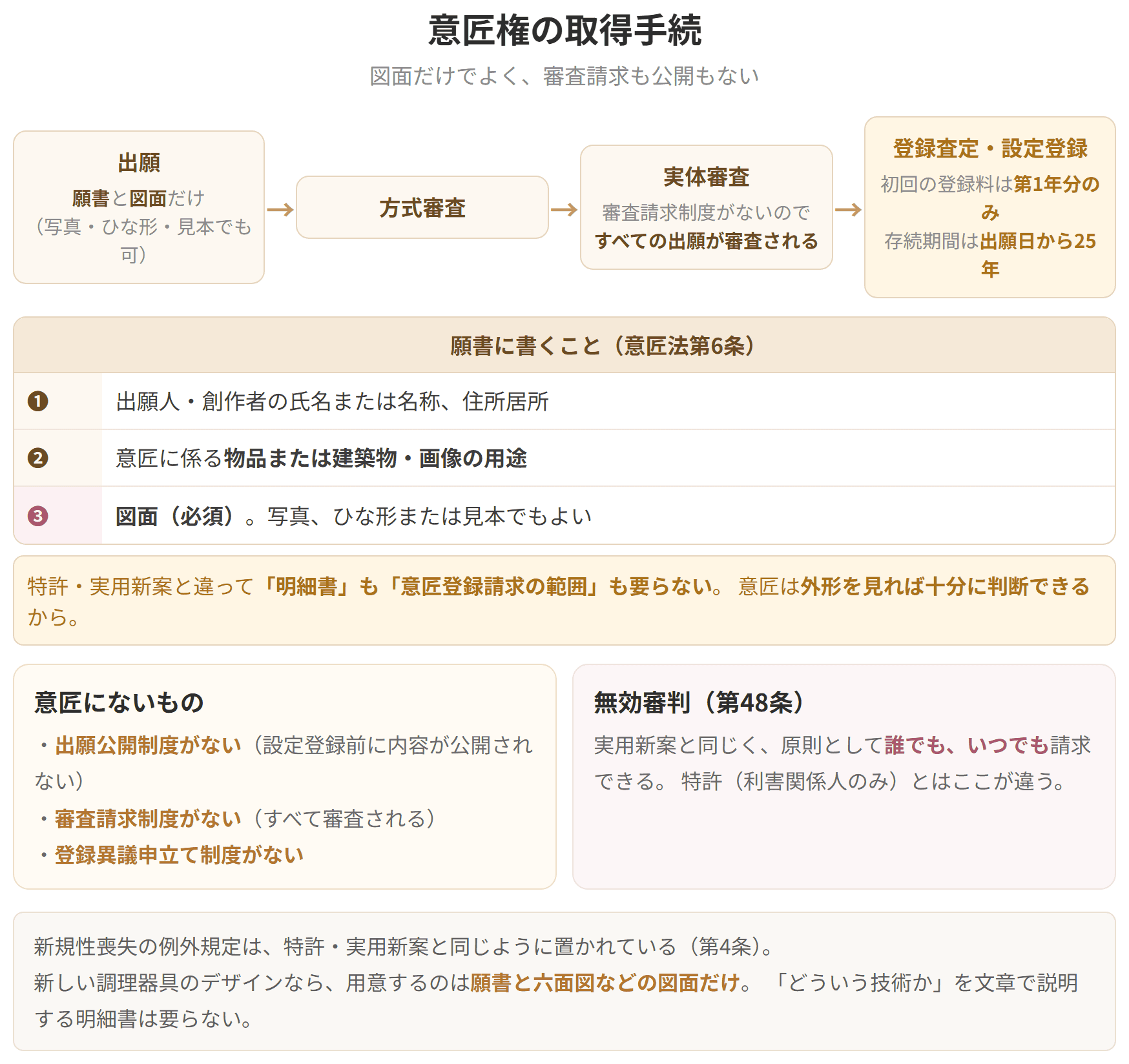The height and width of the screenshot is (1064, 1129).
Task: Select the bold text すべての出願が審査される
Action: pyautogui.click(x=707, y=241)
